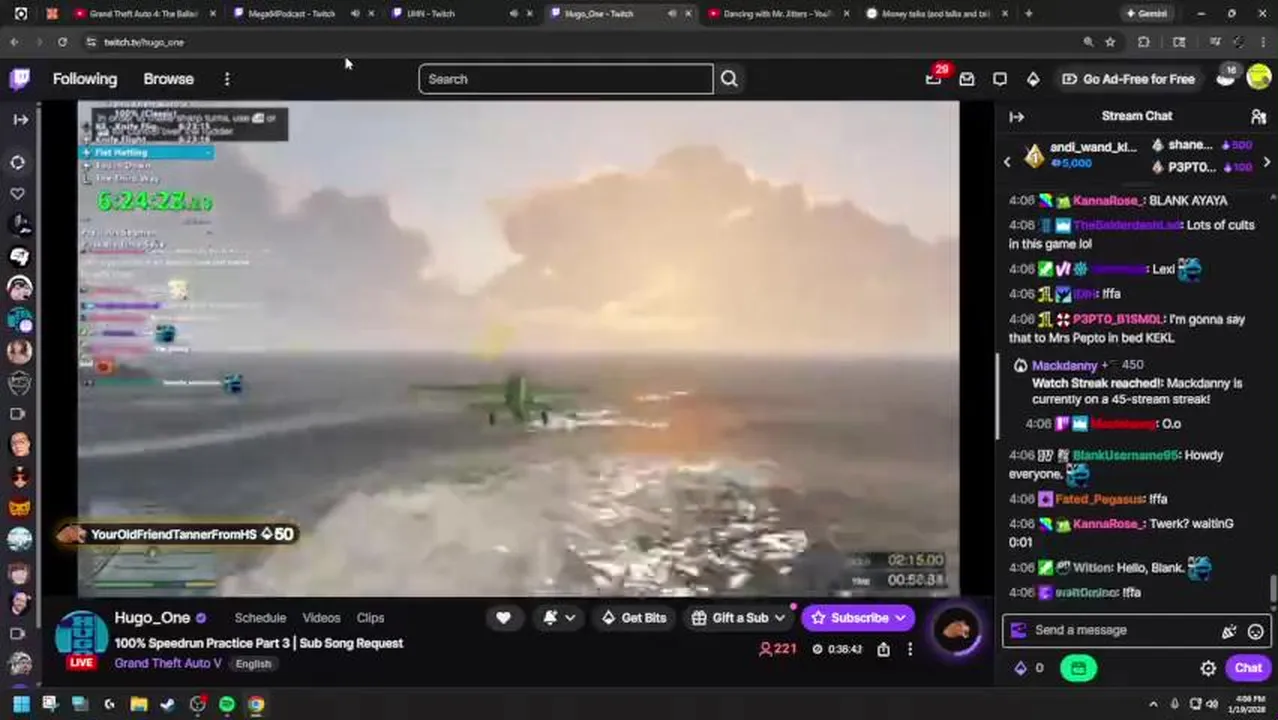Open the three-dot more menu beside Browse

[227, 79]
